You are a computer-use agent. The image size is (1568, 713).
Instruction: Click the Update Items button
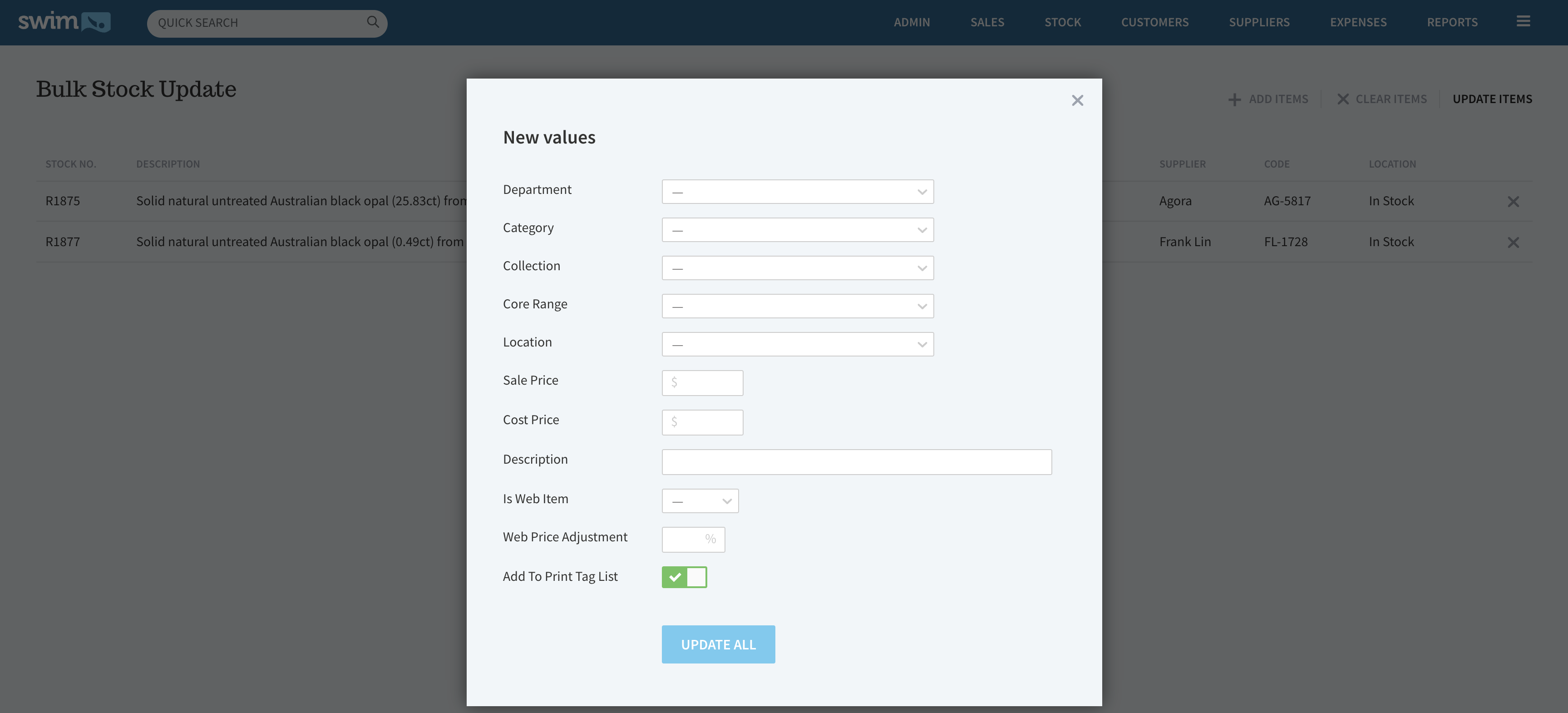[x=1492, y=99]
